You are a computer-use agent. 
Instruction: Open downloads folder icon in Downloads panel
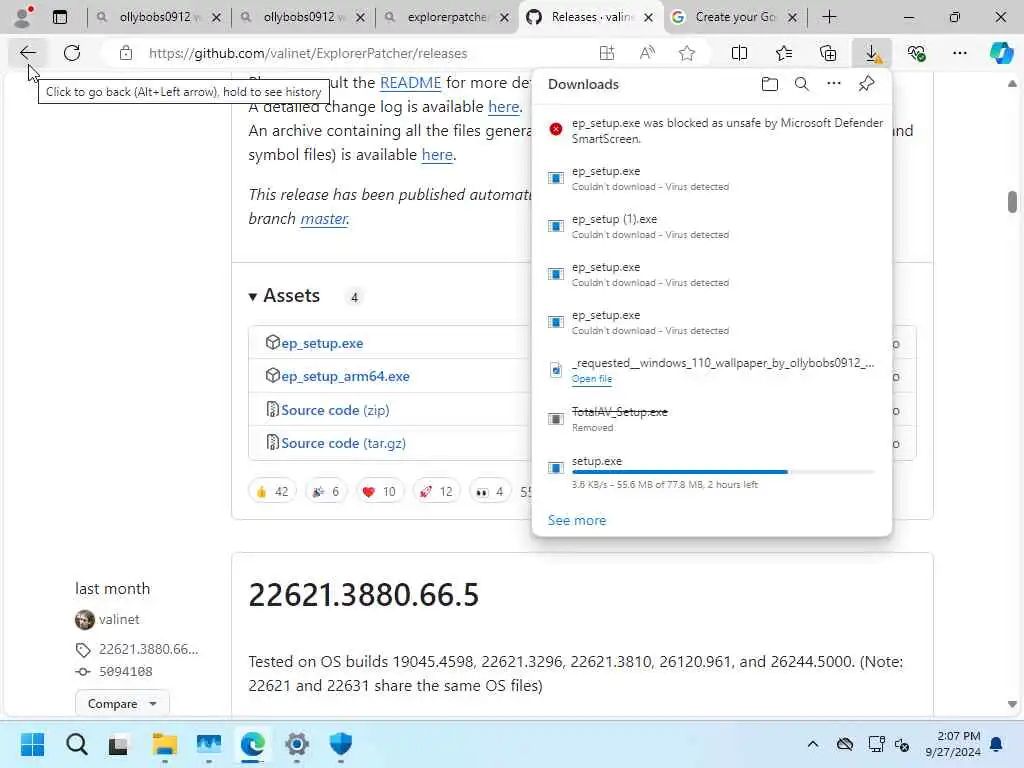pos(769,84)
